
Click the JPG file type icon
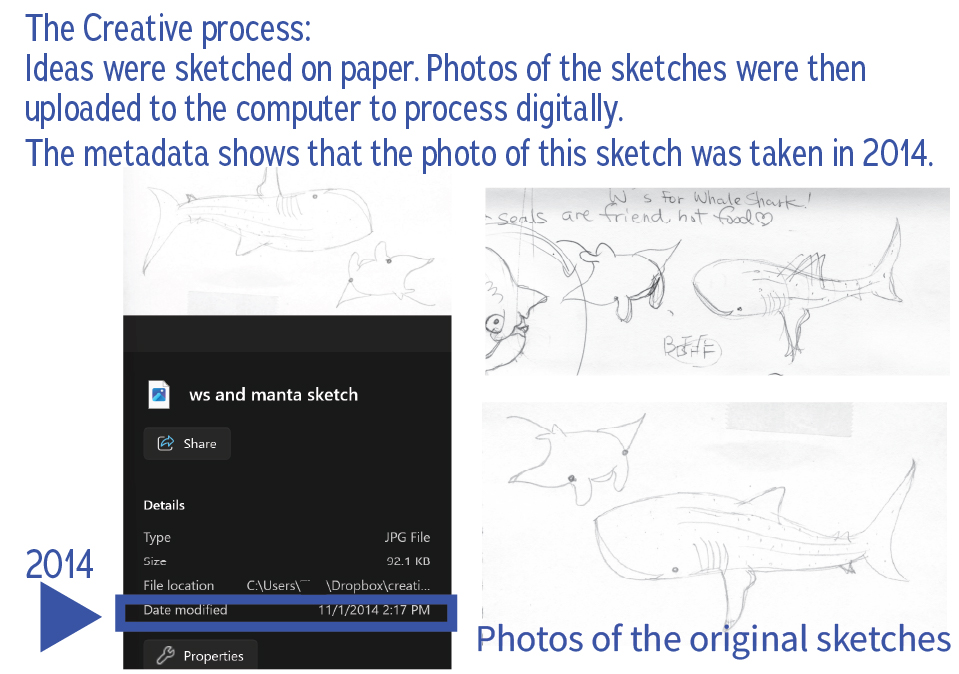(x=159, y=394)
